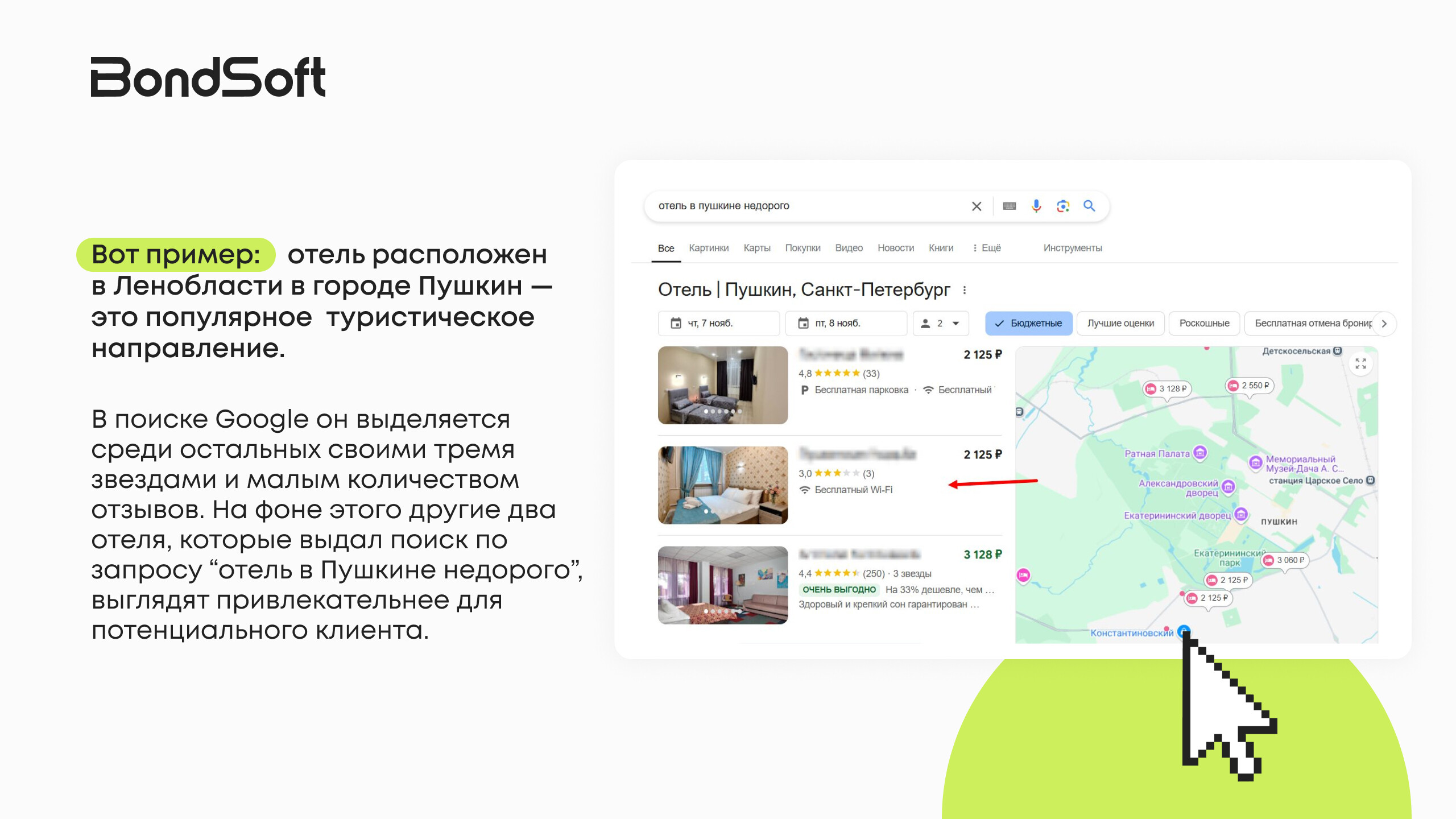Open the guest count dropdown showing 2
This screenshot has width=1456, height=819.
tap(941, 323)
